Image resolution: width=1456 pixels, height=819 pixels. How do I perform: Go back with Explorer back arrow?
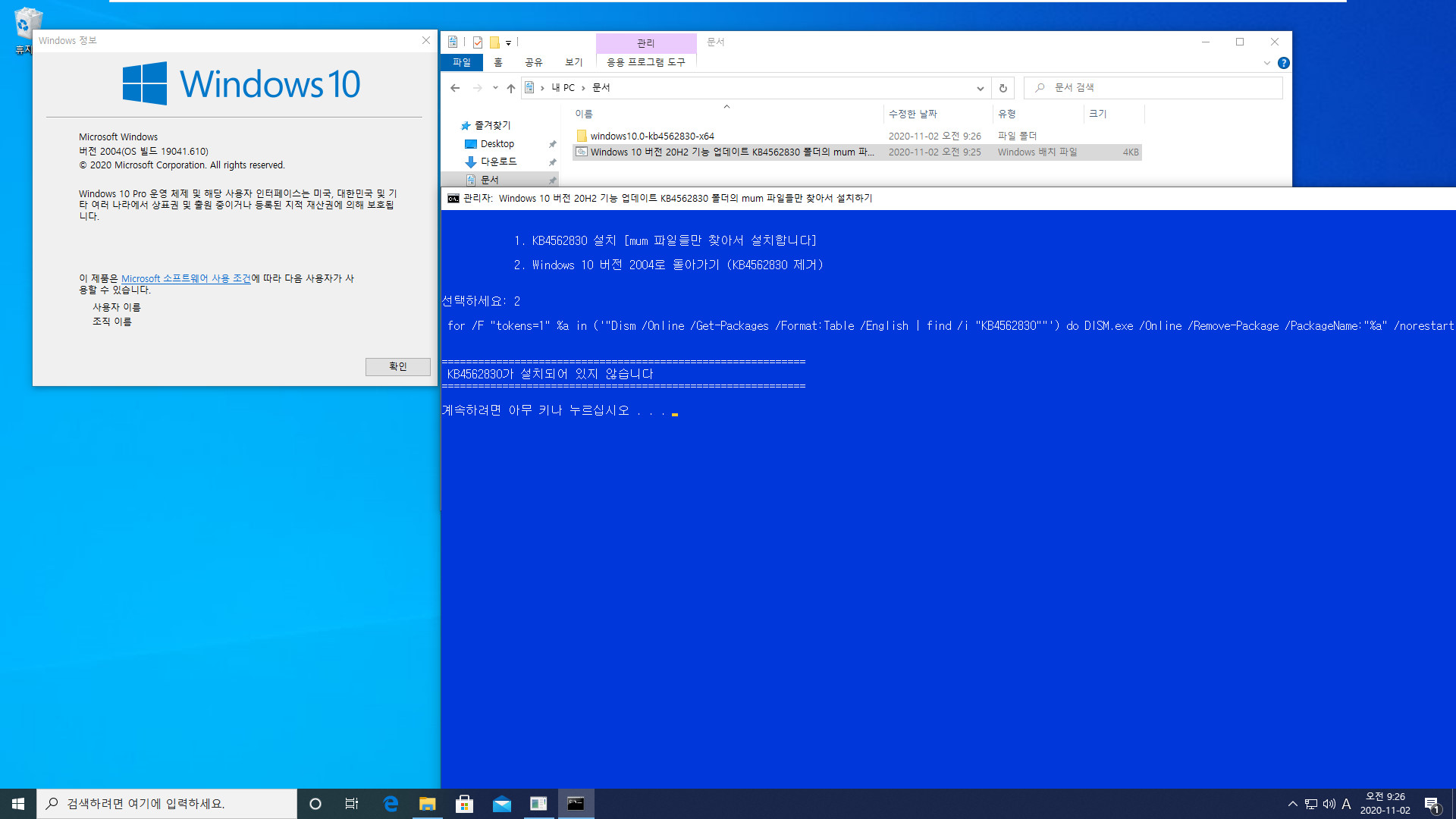pos(455,88)
